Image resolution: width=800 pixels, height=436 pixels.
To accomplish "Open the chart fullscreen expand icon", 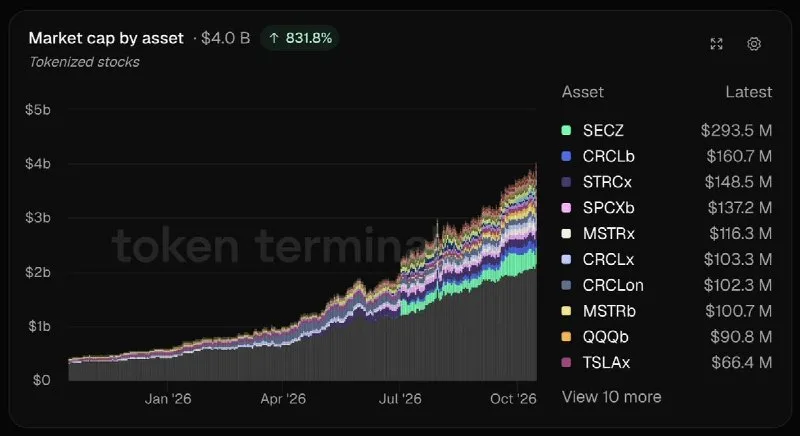I will click(716, 44).
